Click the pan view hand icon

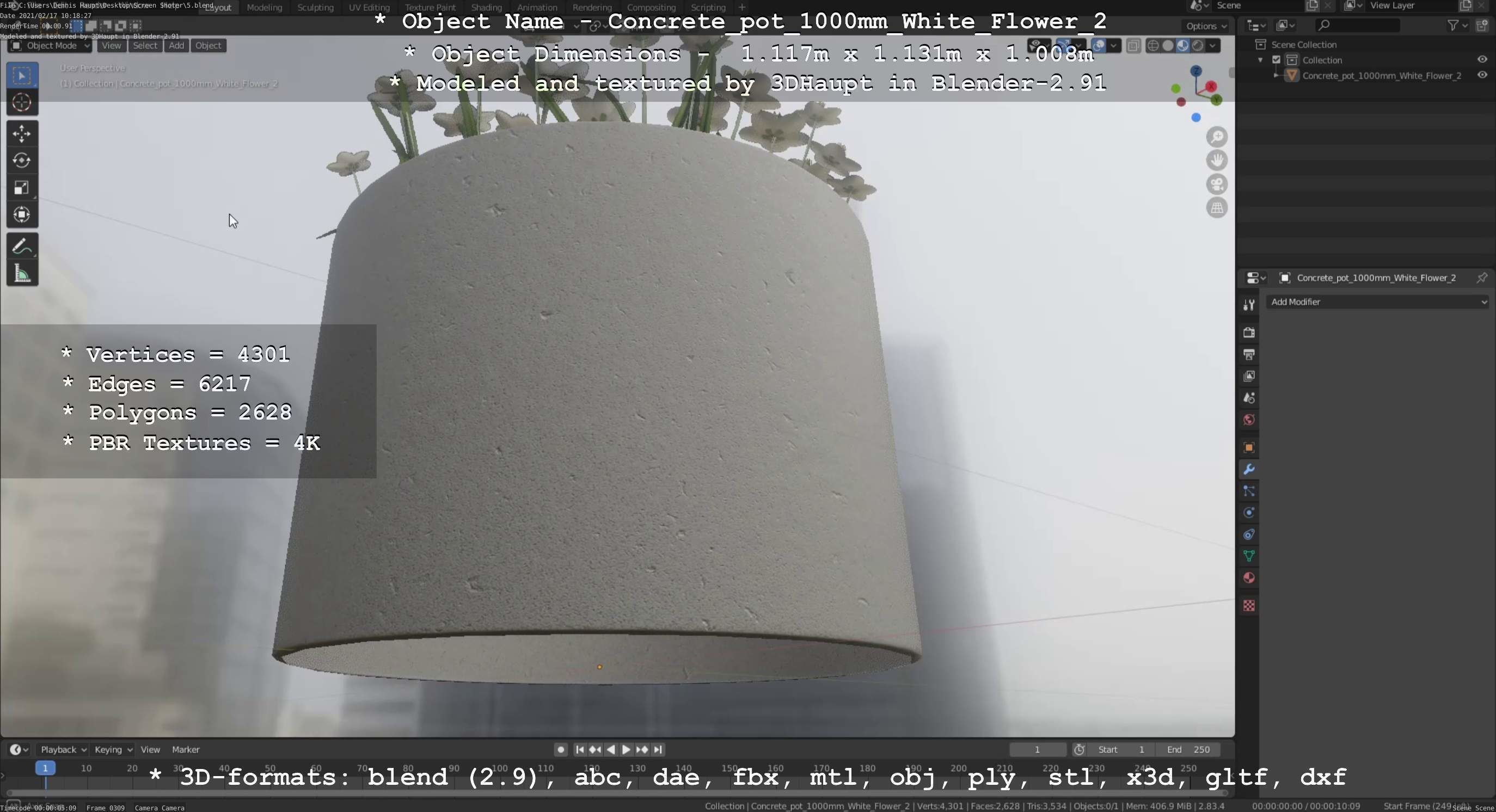click(1217, 160)
